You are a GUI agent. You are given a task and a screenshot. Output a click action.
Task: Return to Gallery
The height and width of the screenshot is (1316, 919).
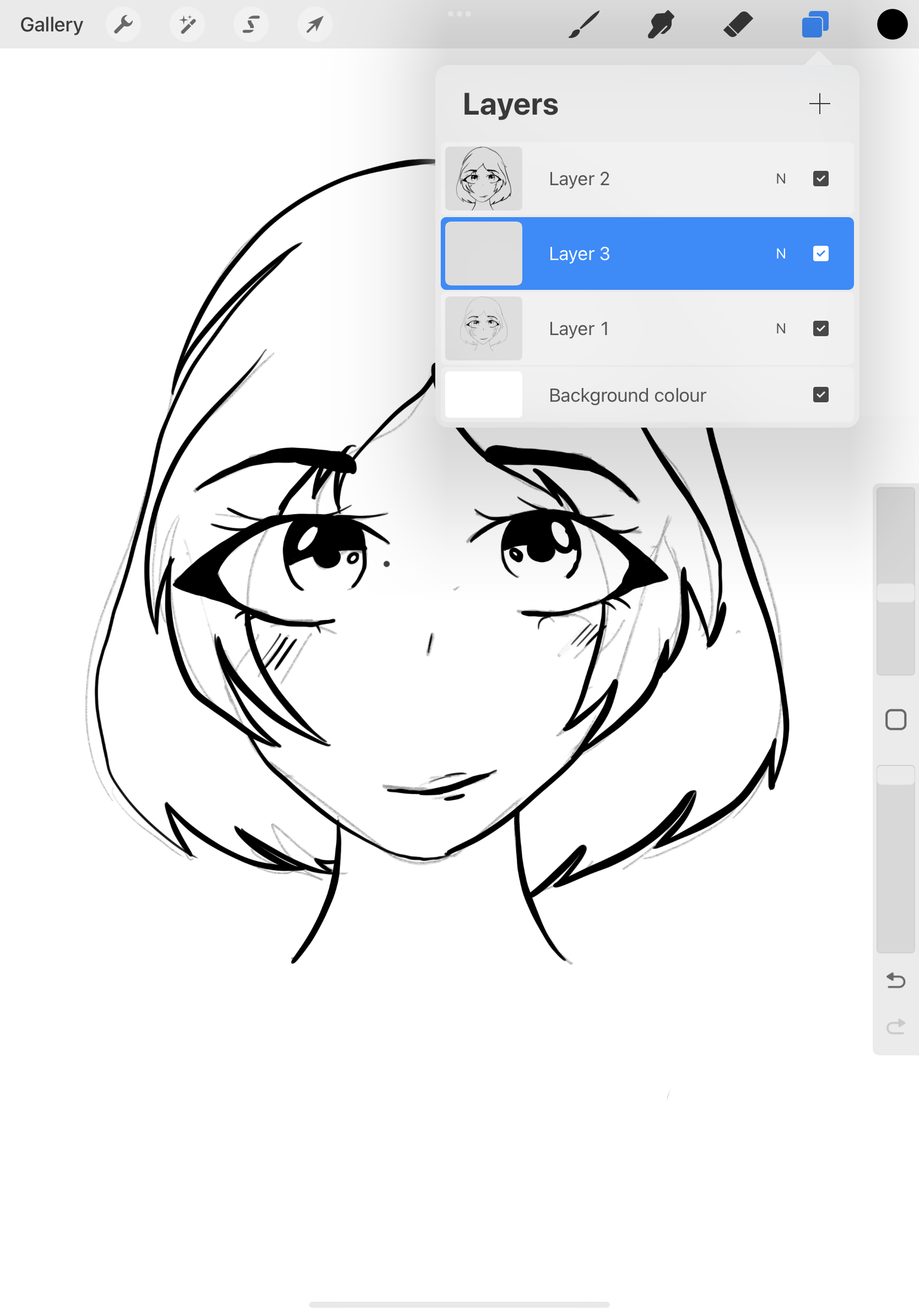(x=52, y=25)
